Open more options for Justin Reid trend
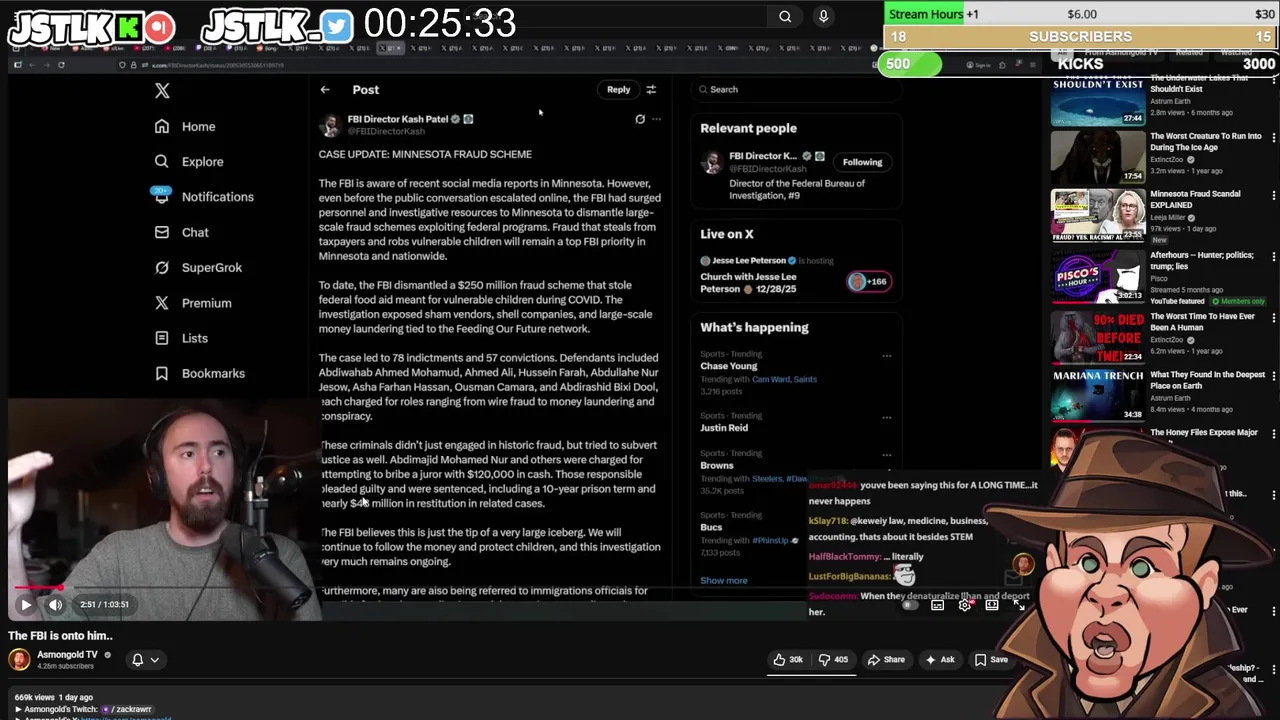Image resolution: width=1280 pixels, height=720 pixels. pos(886,418)
